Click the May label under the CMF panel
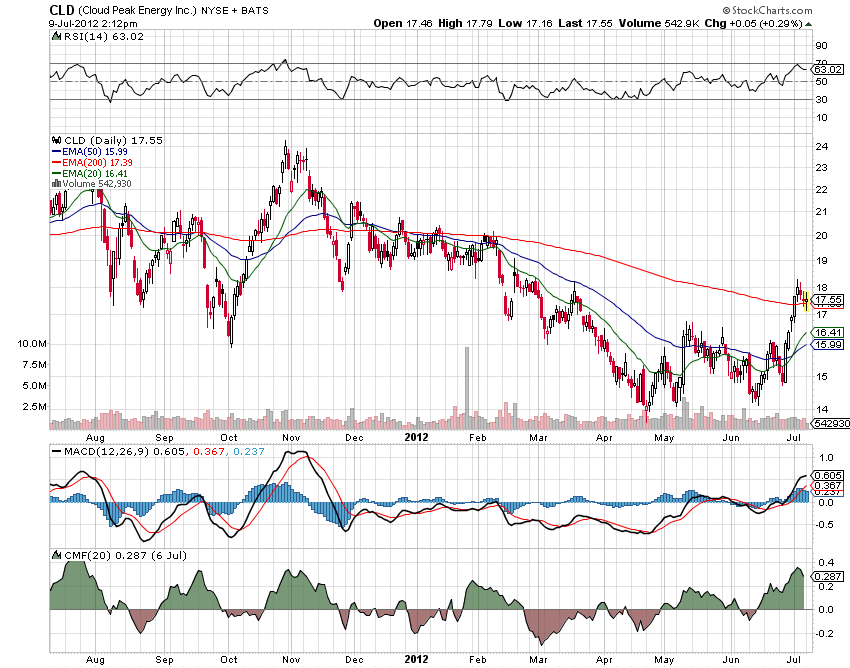 (664, 660)
